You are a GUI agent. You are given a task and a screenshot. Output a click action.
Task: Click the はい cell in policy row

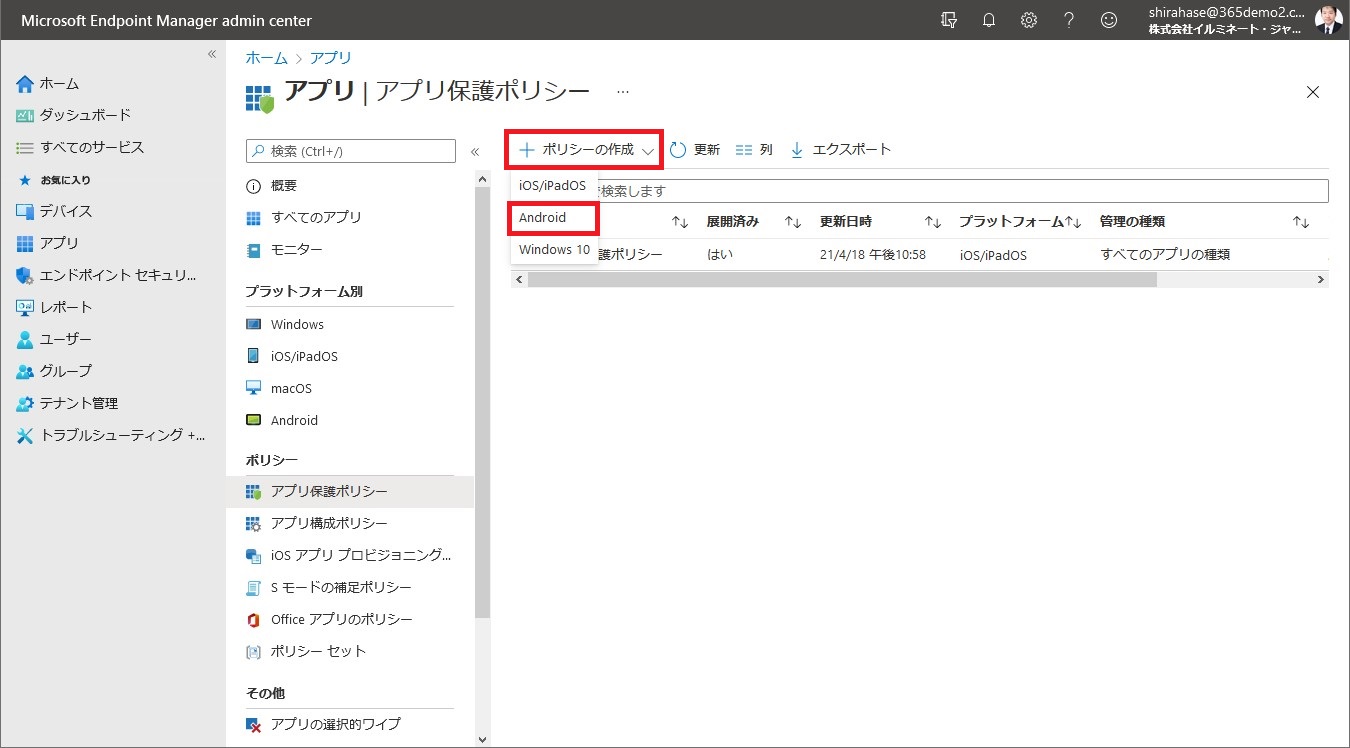pyautogui.click(x=719, y=255)
